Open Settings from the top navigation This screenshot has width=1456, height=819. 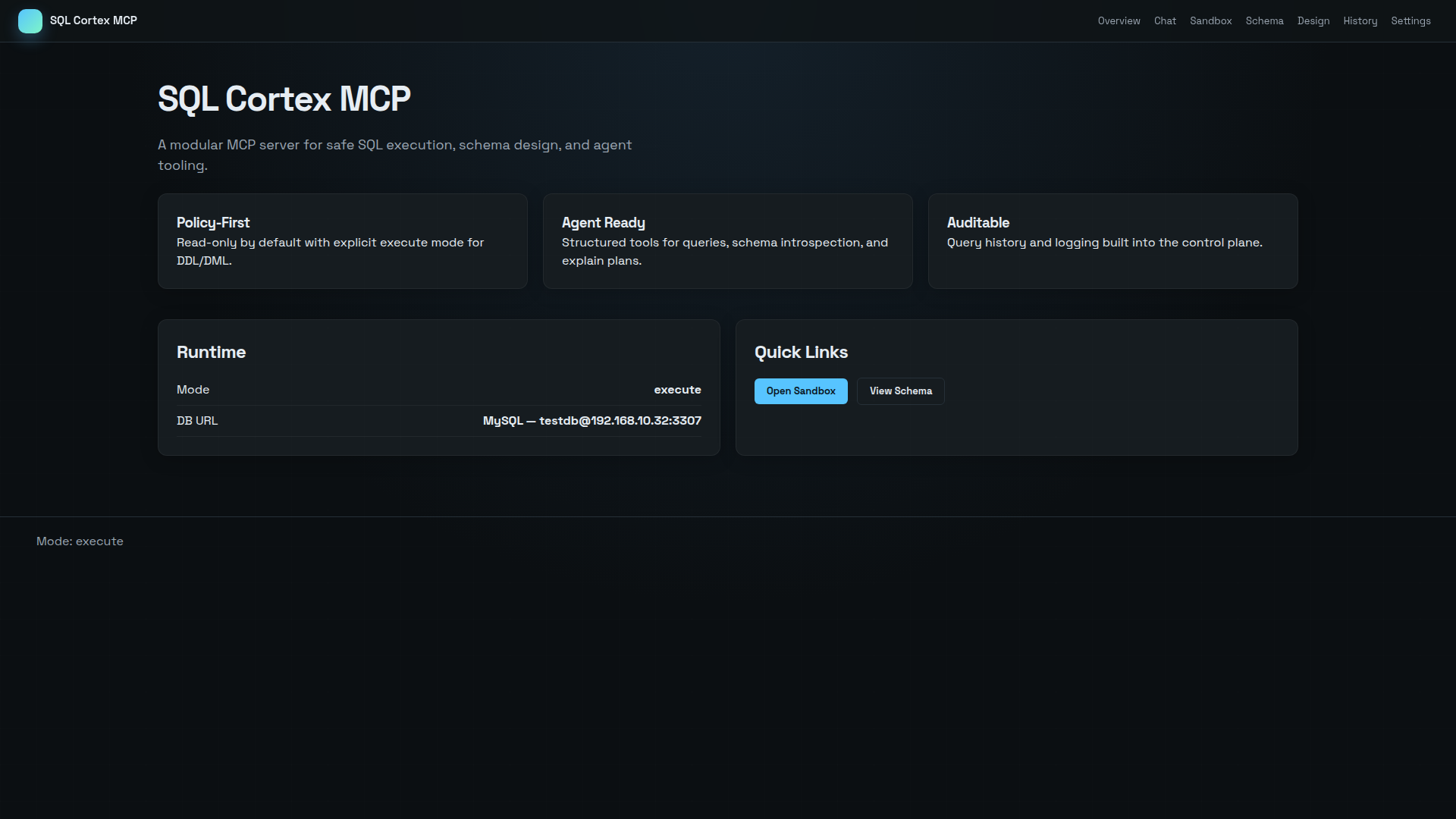tap(1410, 21)
